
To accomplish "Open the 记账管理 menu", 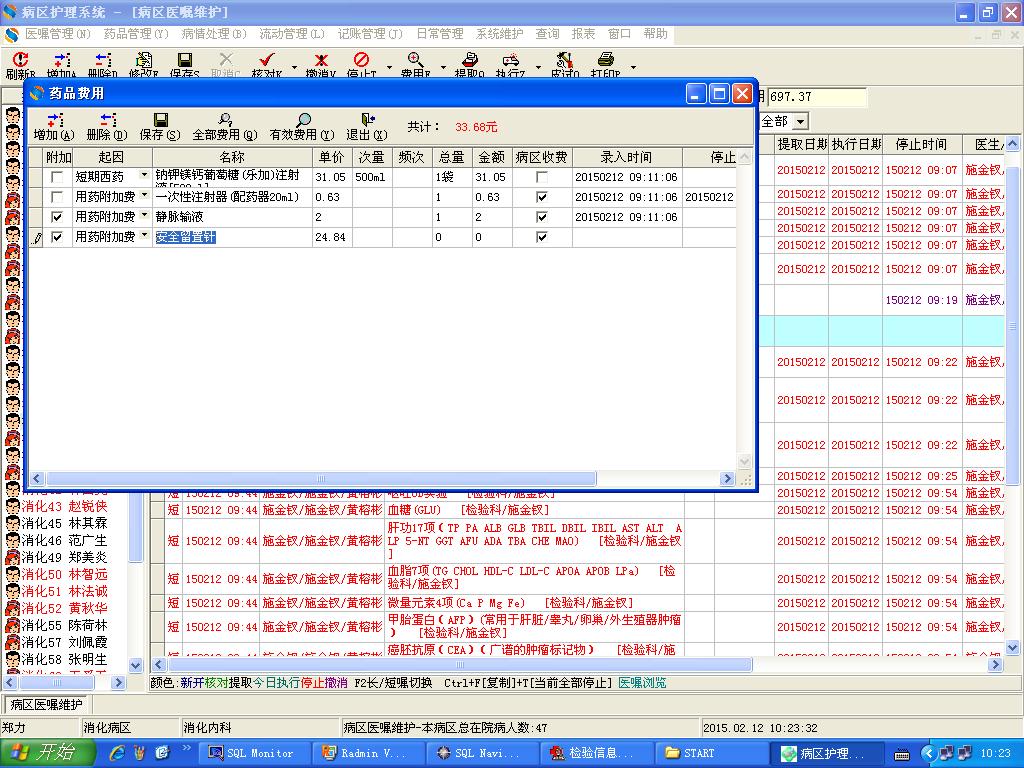I will (x=370, y=34).
